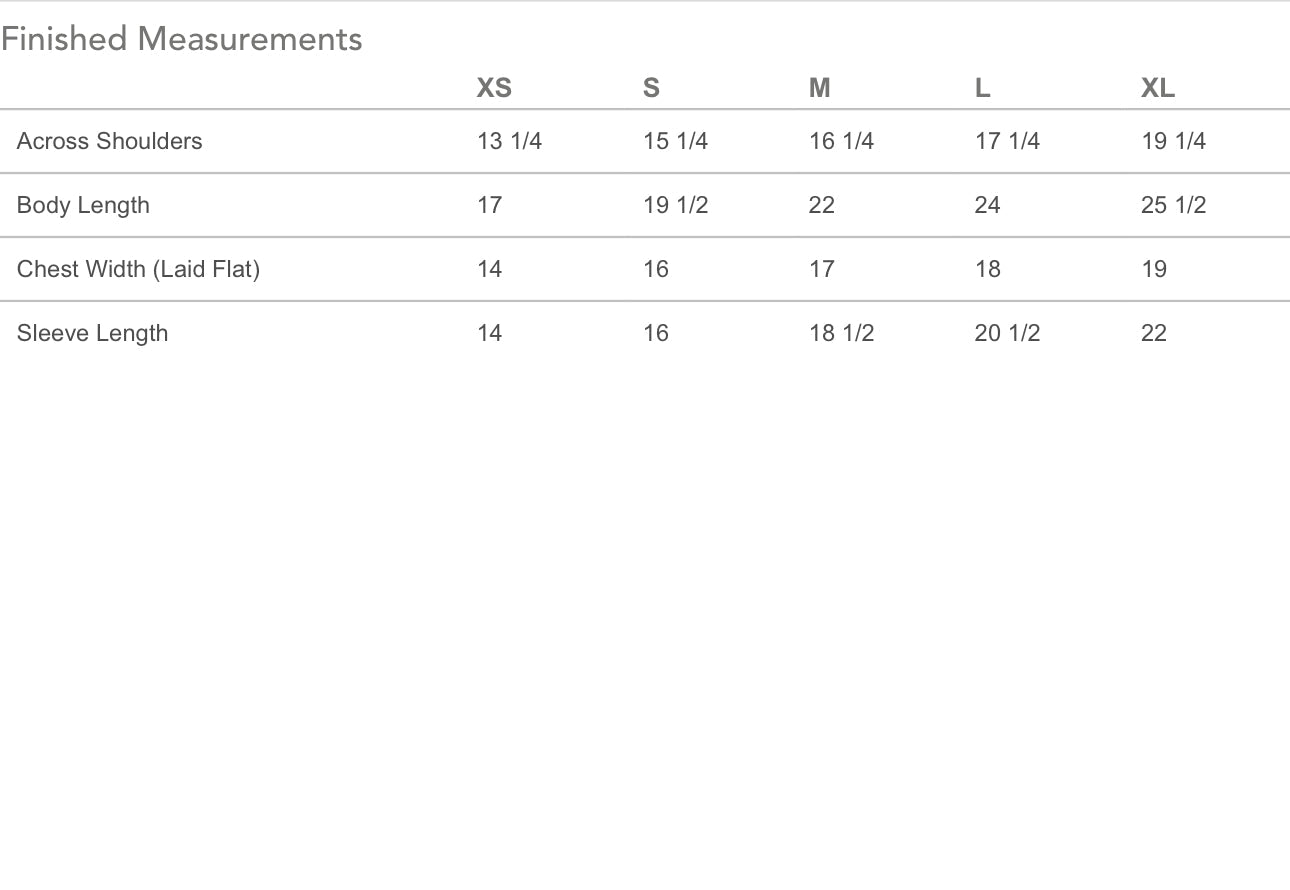Image resolution: width=1290 pixels, height=890 pixels.
Task: Select the 20 1/2 sleeve length value
Action: pos(1007,333)
